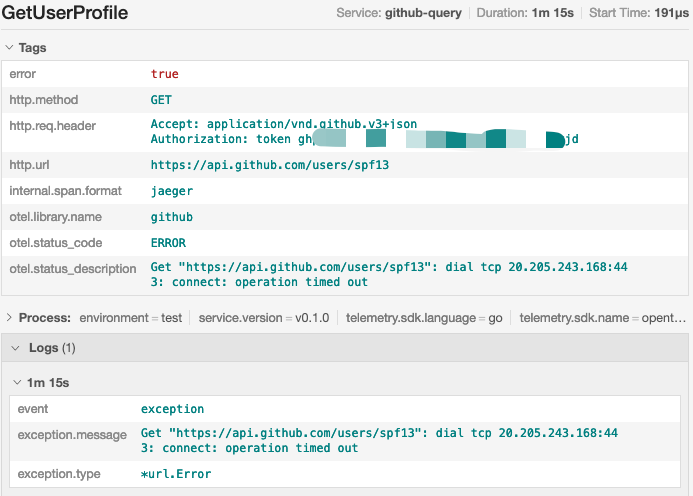Select the http.req.header Accept value
The width and height of the screenshot is (693, 496).
click(283, 124)
